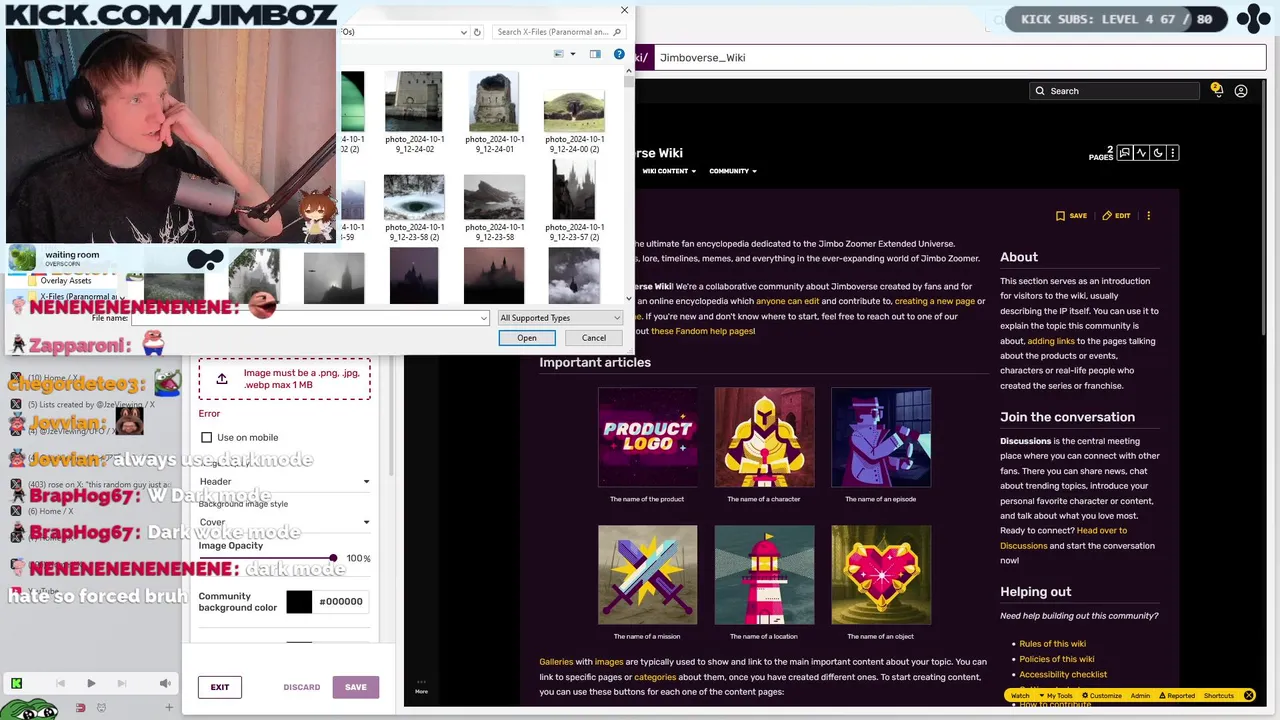
Task: Click the More dots in wiki sidebar
Action: tap(421, 685)
